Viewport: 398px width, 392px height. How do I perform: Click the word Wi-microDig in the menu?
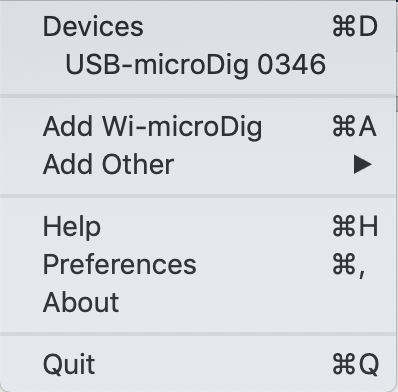[x=182, y=128]
